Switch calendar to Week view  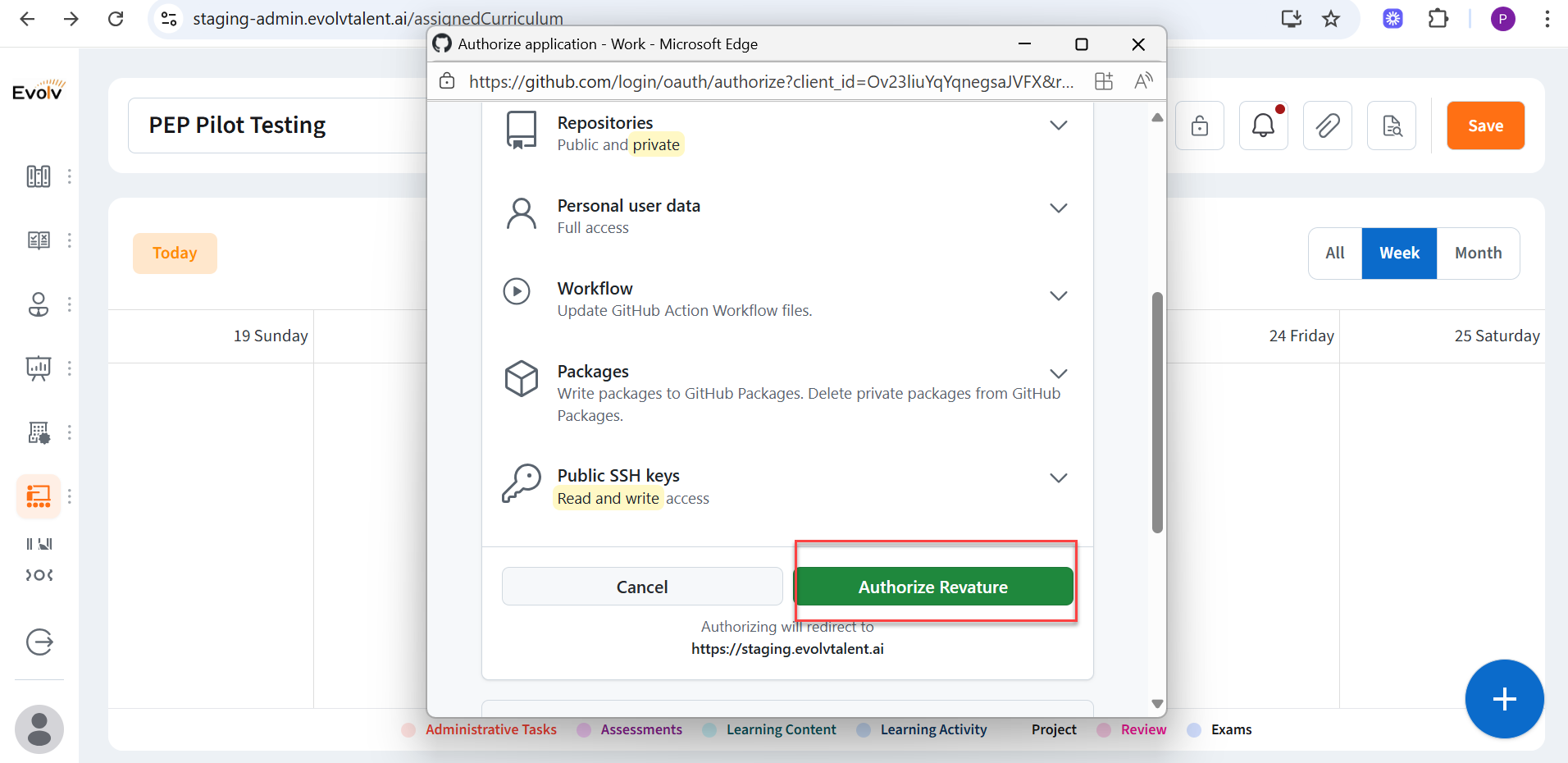pos(1399,254)
